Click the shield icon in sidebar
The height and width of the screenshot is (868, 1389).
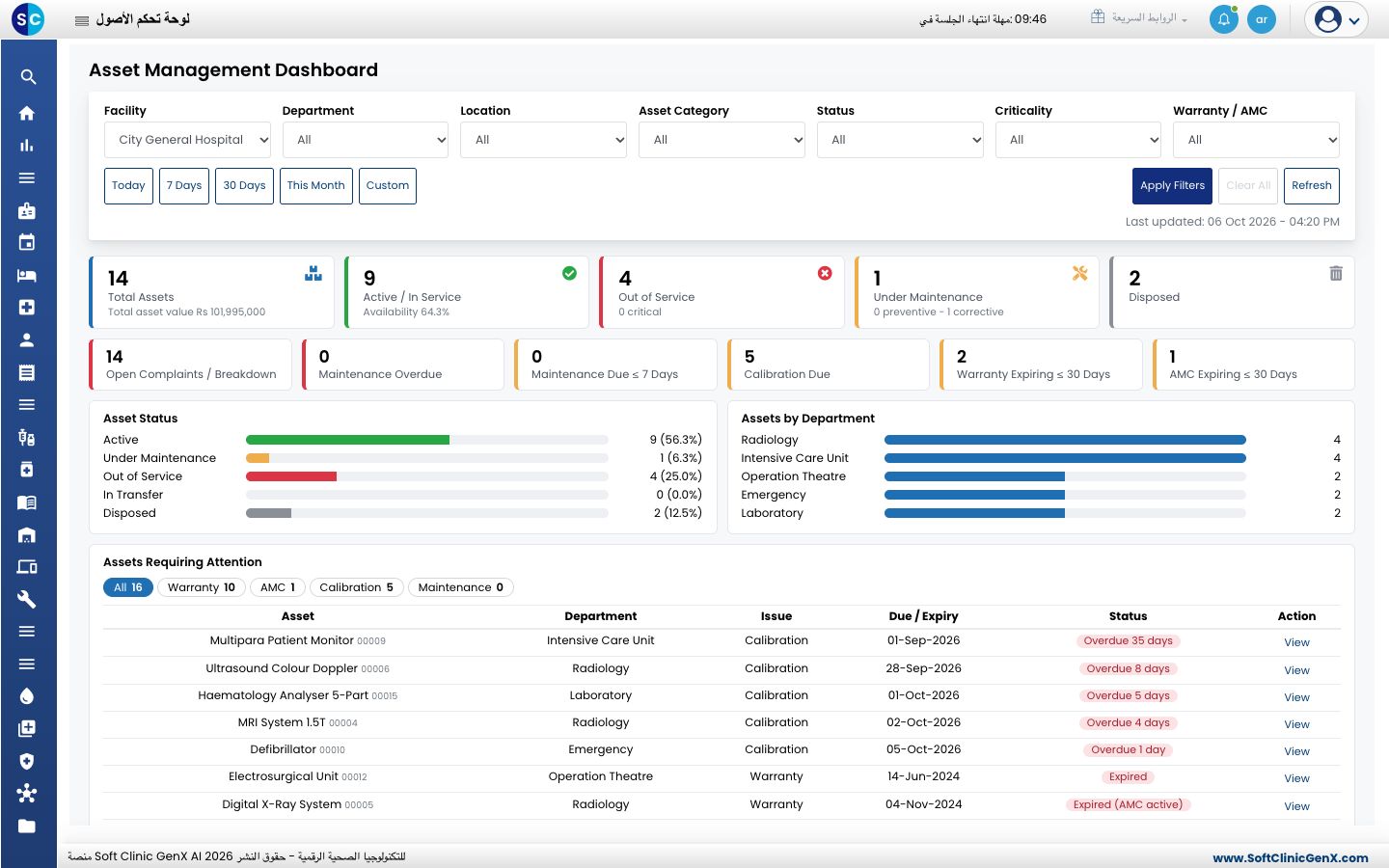[x=27, y=761]
